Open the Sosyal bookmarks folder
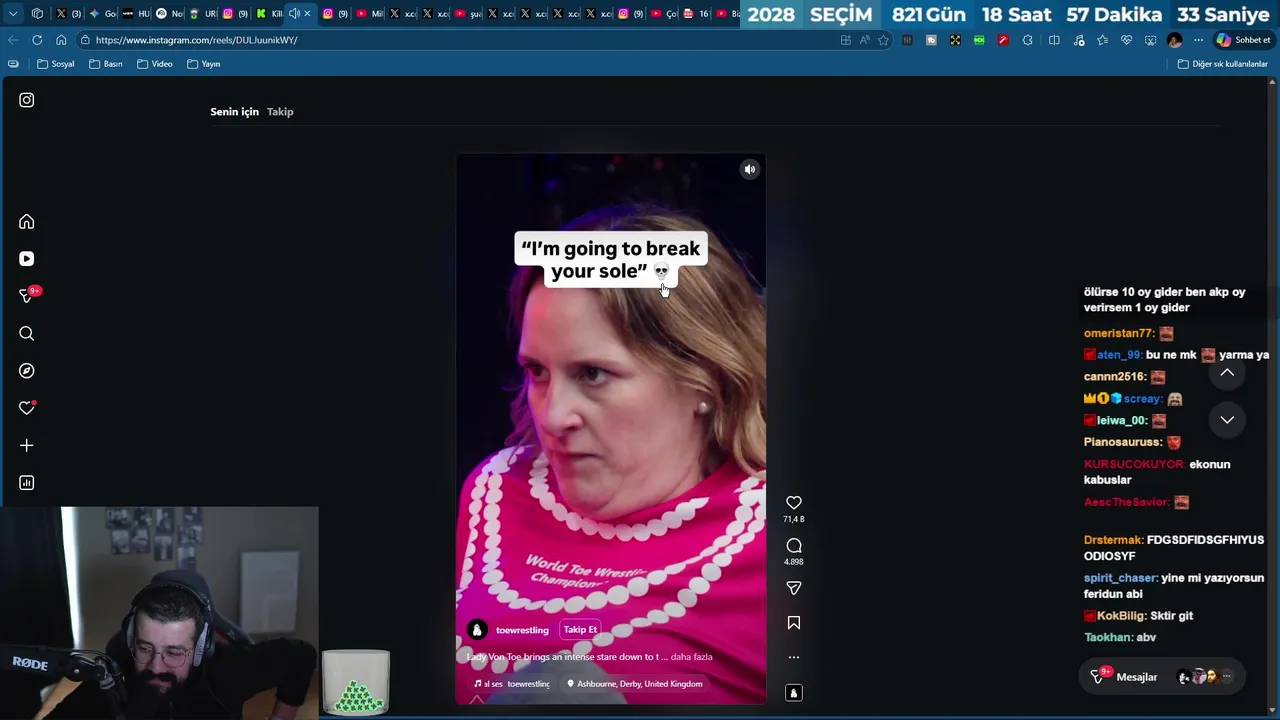 [56, 64]
